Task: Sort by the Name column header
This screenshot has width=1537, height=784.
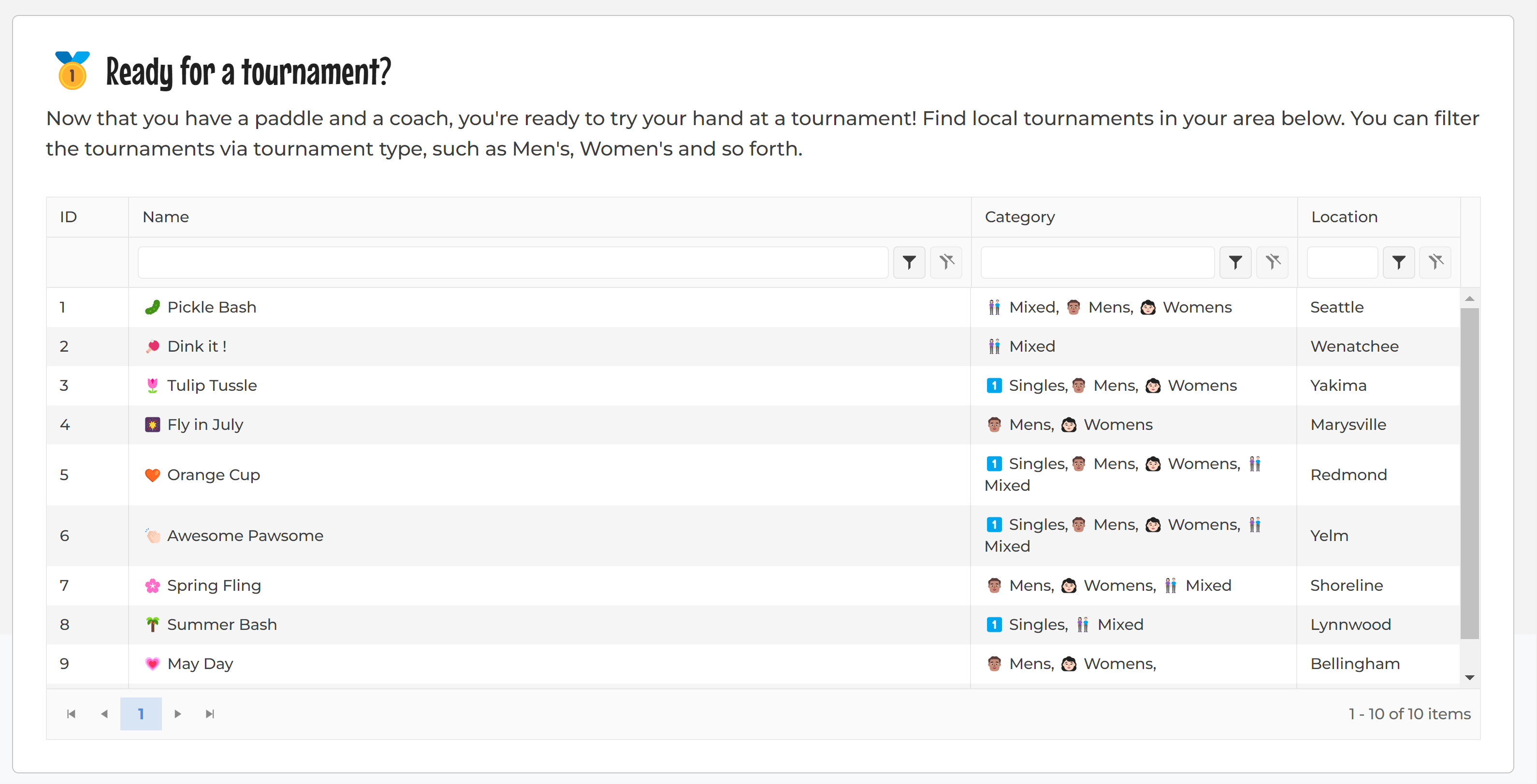Action: tap(550, 217)
